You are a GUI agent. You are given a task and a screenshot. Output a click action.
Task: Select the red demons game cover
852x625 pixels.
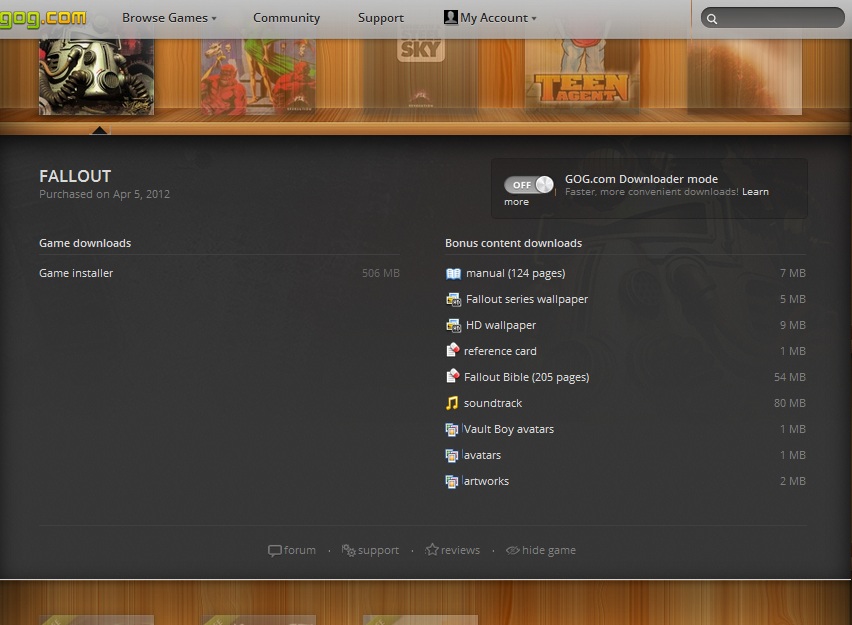pos(258,77)
